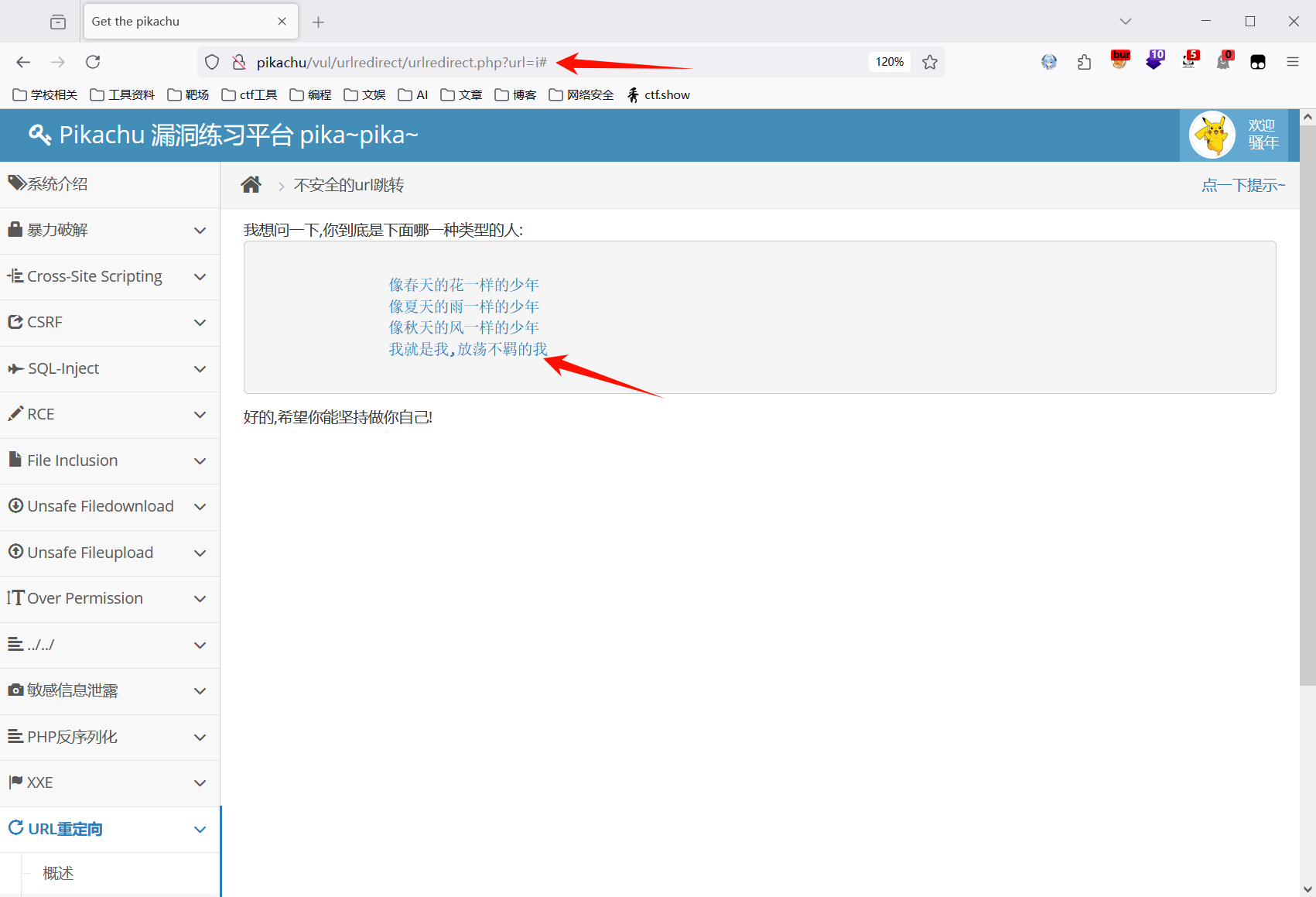Click the 120% zoom level indicator
Image resolution: width=1316 pixels, height=897 pixels.
pyautogui.click(x=890, y=62)
